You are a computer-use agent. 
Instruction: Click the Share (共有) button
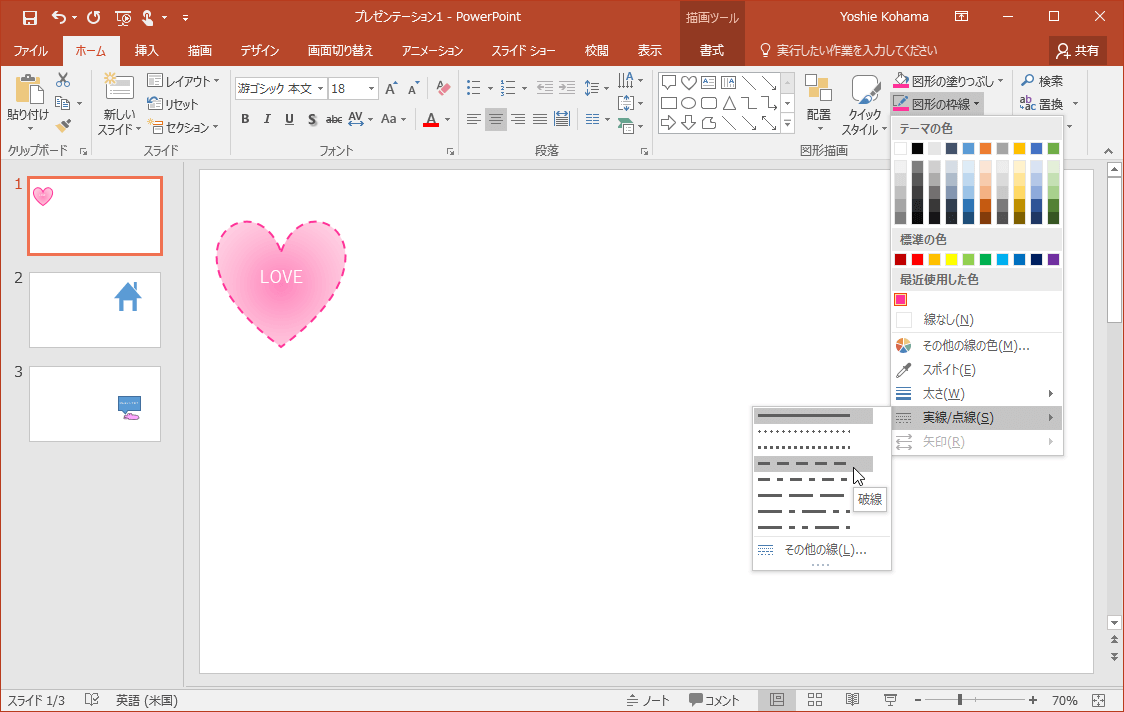point(1078,50)
